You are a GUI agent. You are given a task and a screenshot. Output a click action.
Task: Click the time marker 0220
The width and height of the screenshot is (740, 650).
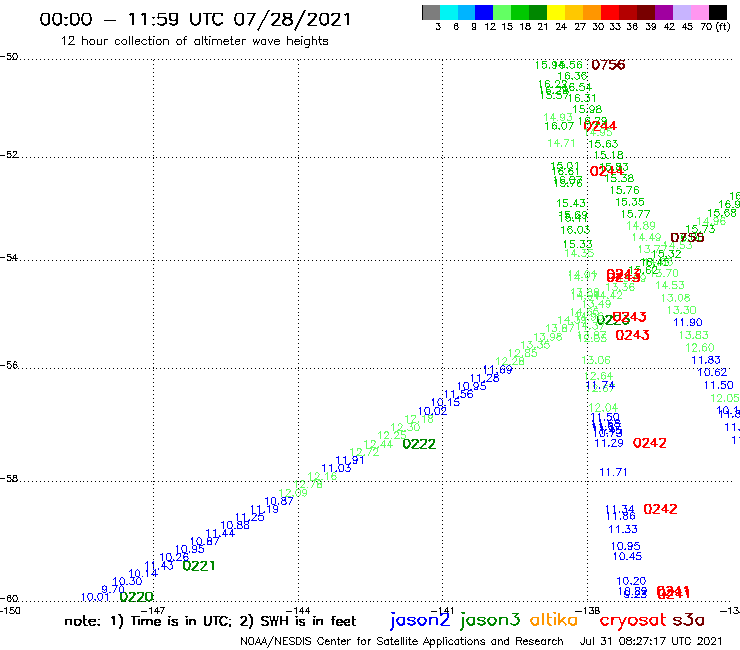pos(136,597)
